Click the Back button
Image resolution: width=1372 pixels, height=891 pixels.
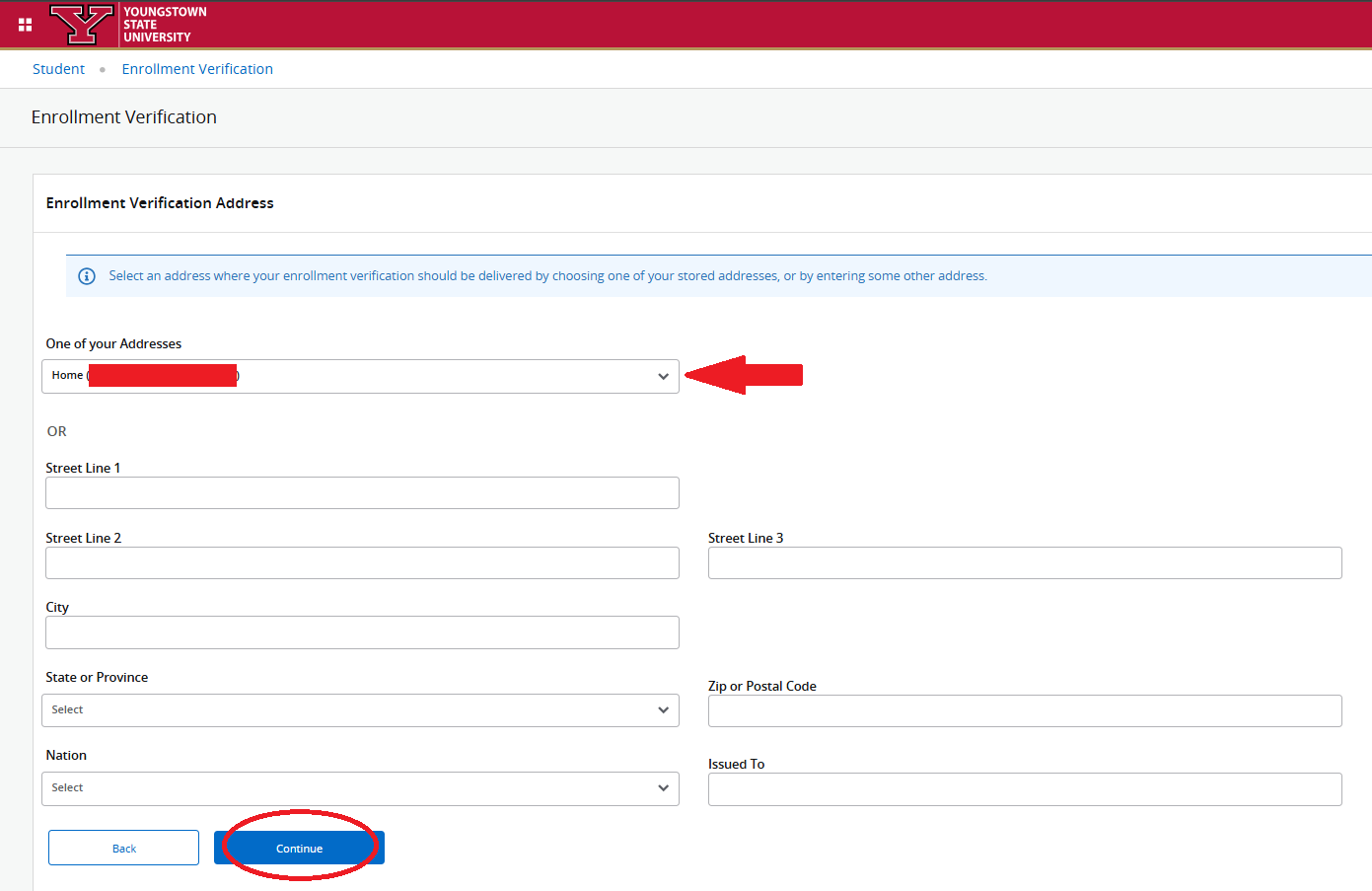coord(123,847)
